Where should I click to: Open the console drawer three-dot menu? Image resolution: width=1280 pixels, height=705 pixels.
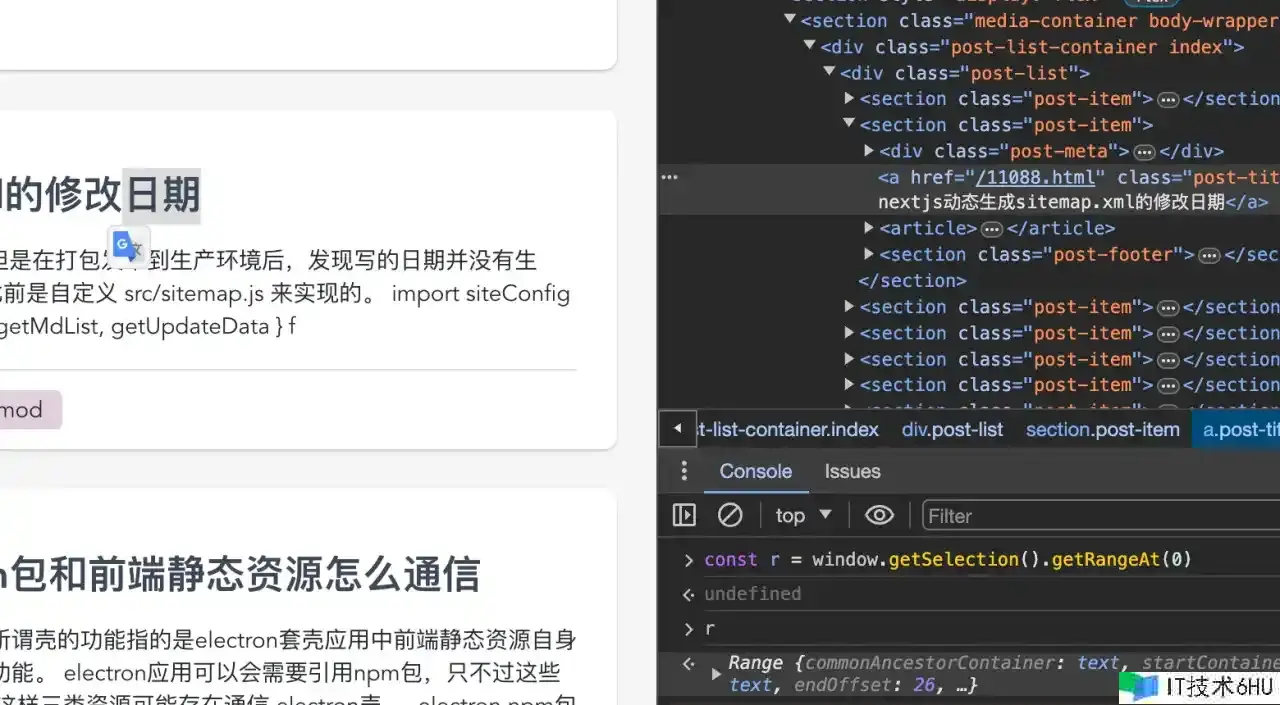[684, 471]
